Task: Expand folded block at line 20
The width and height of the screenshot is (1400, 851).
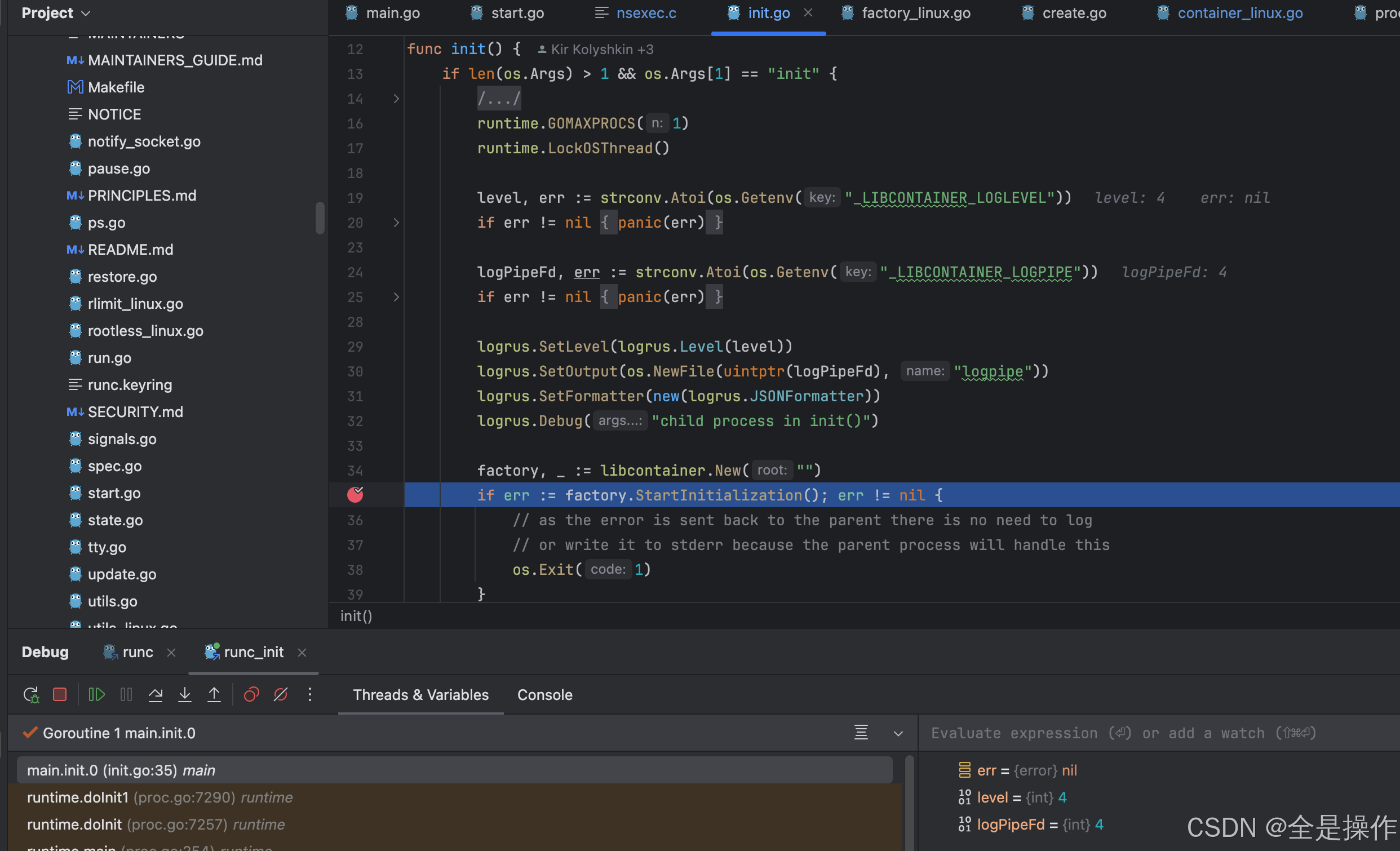Action: pos(396,223)
